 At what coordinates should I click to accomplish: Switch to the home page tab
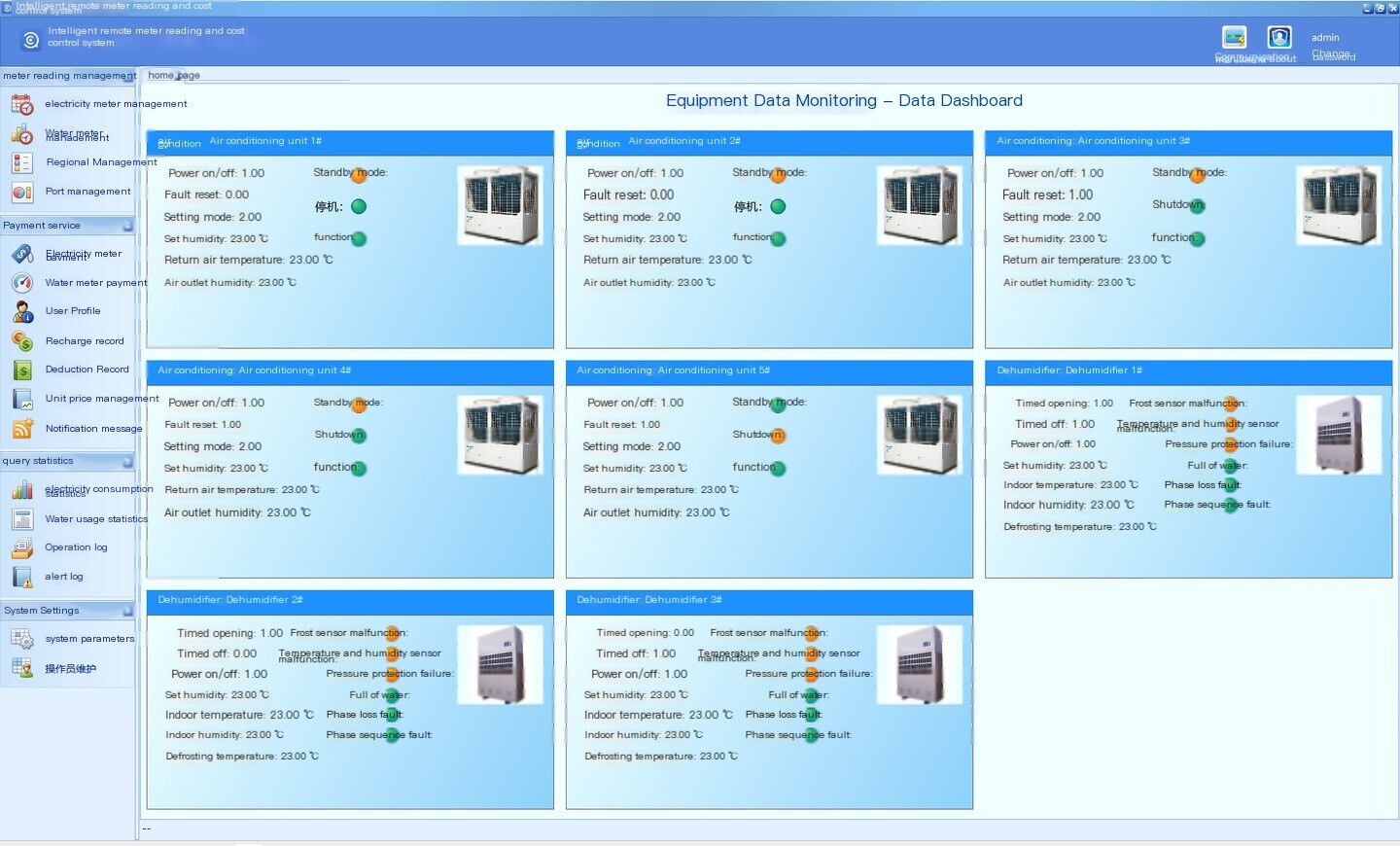[174, 75]
